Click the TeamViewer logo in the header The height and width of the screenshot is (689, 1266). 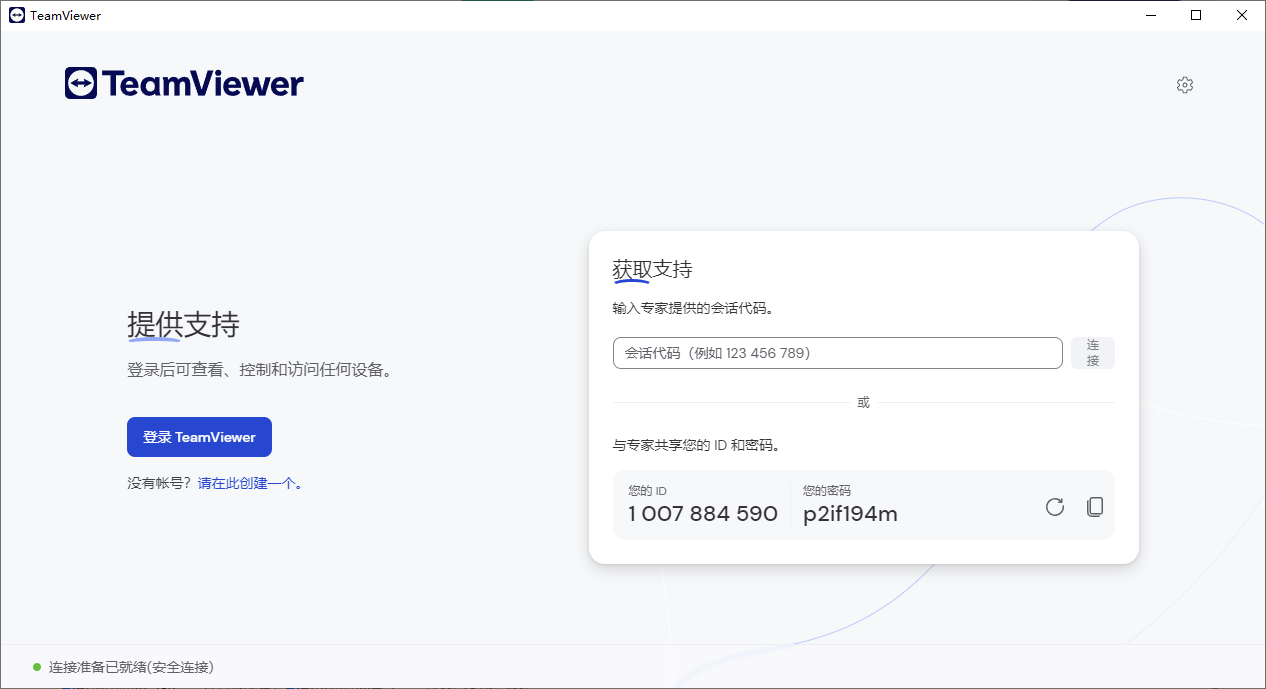point(184,83)
